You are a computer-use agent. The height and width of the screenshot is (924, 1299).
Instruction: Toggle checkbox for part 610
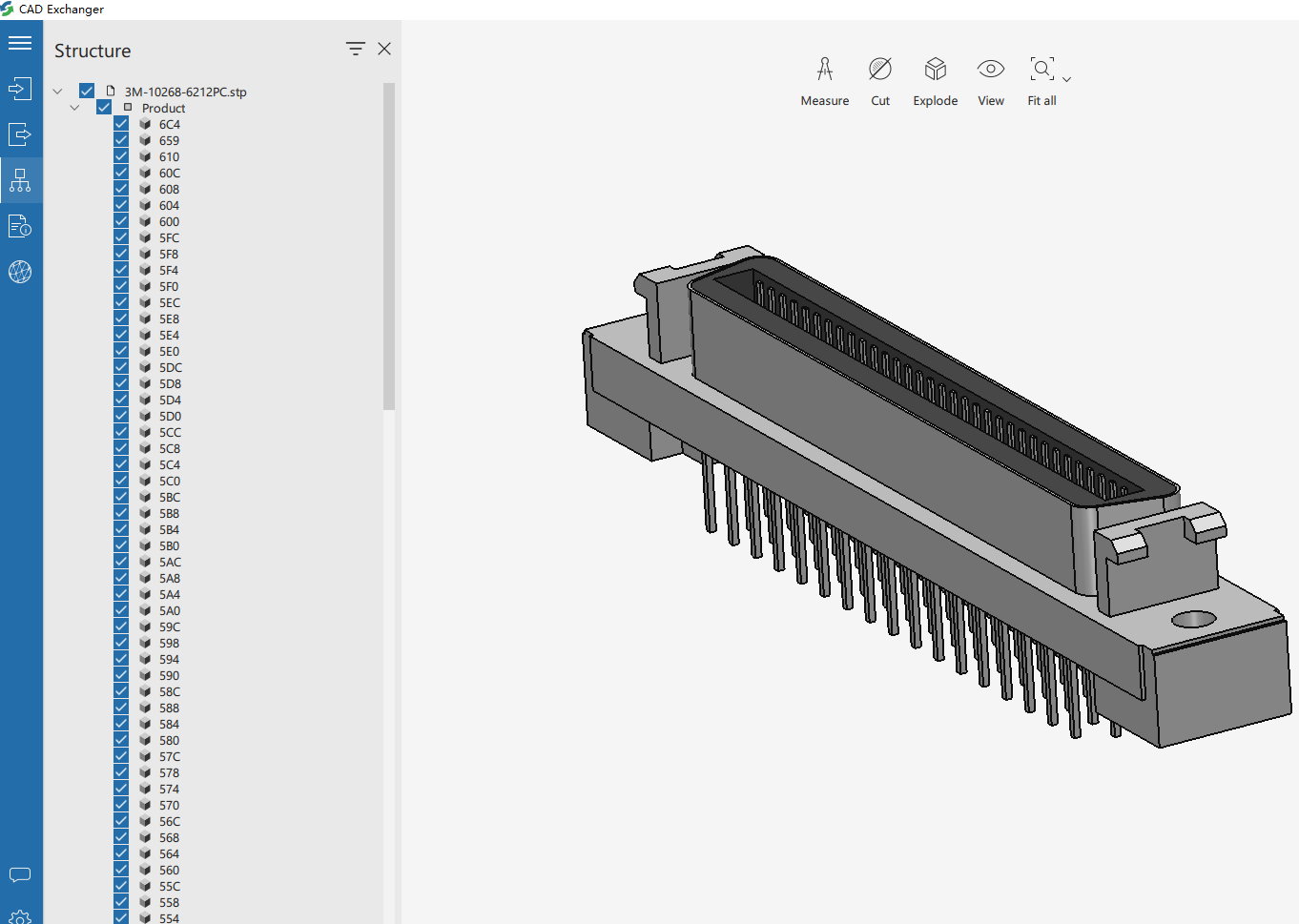pos(121,156)
